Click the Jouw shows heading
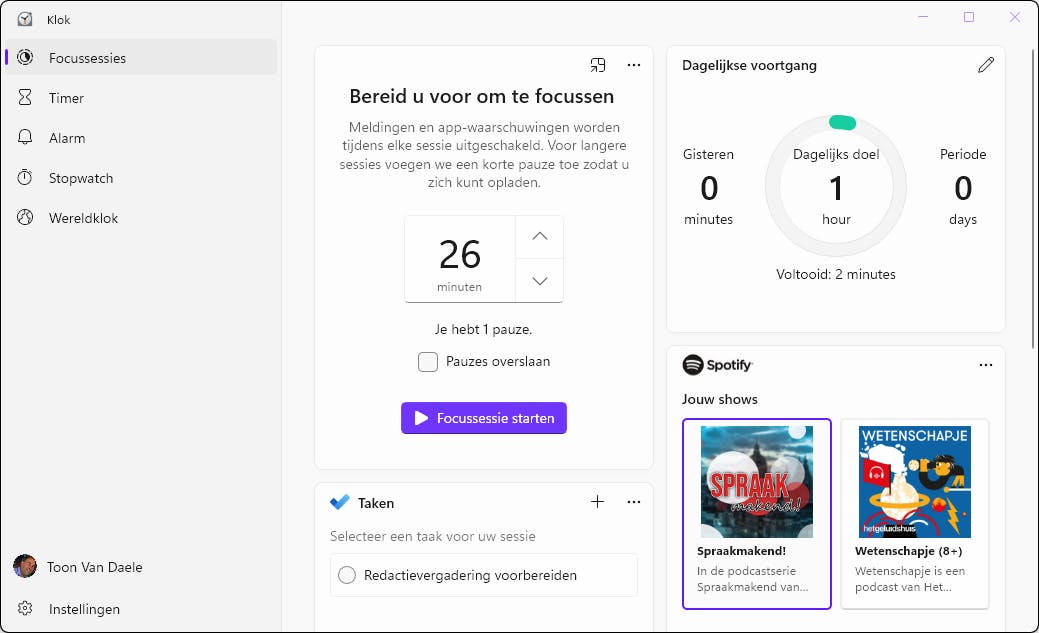Screen dimensions: 1039x633 720,399
